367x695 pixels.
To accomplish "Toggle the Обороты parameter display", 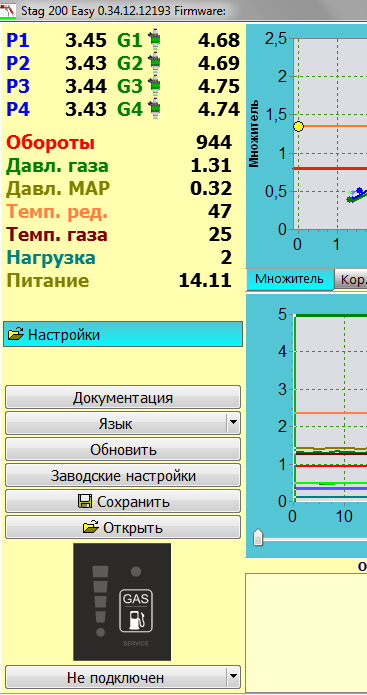I will point(51,143).
